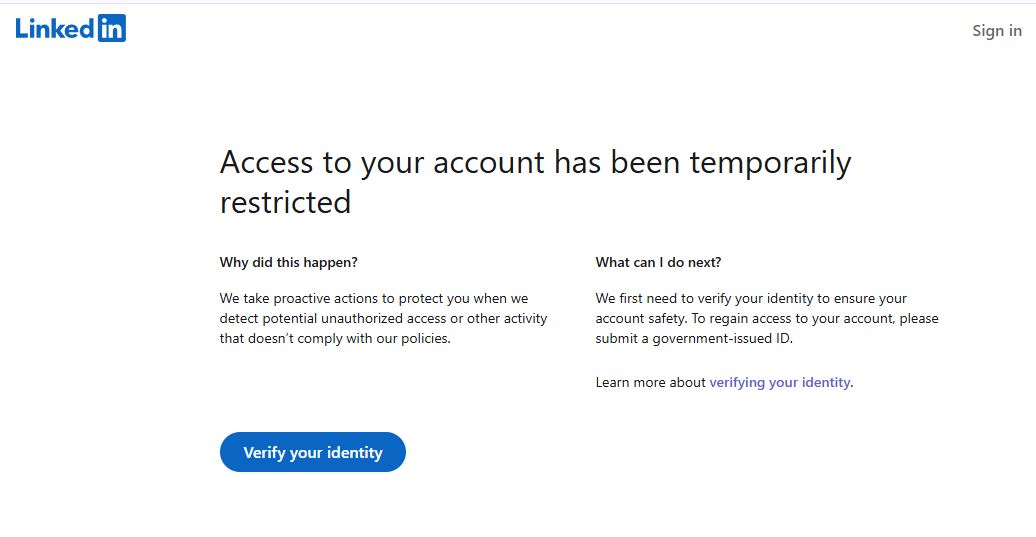Click the 'account safety' phrase

(640, 318)
